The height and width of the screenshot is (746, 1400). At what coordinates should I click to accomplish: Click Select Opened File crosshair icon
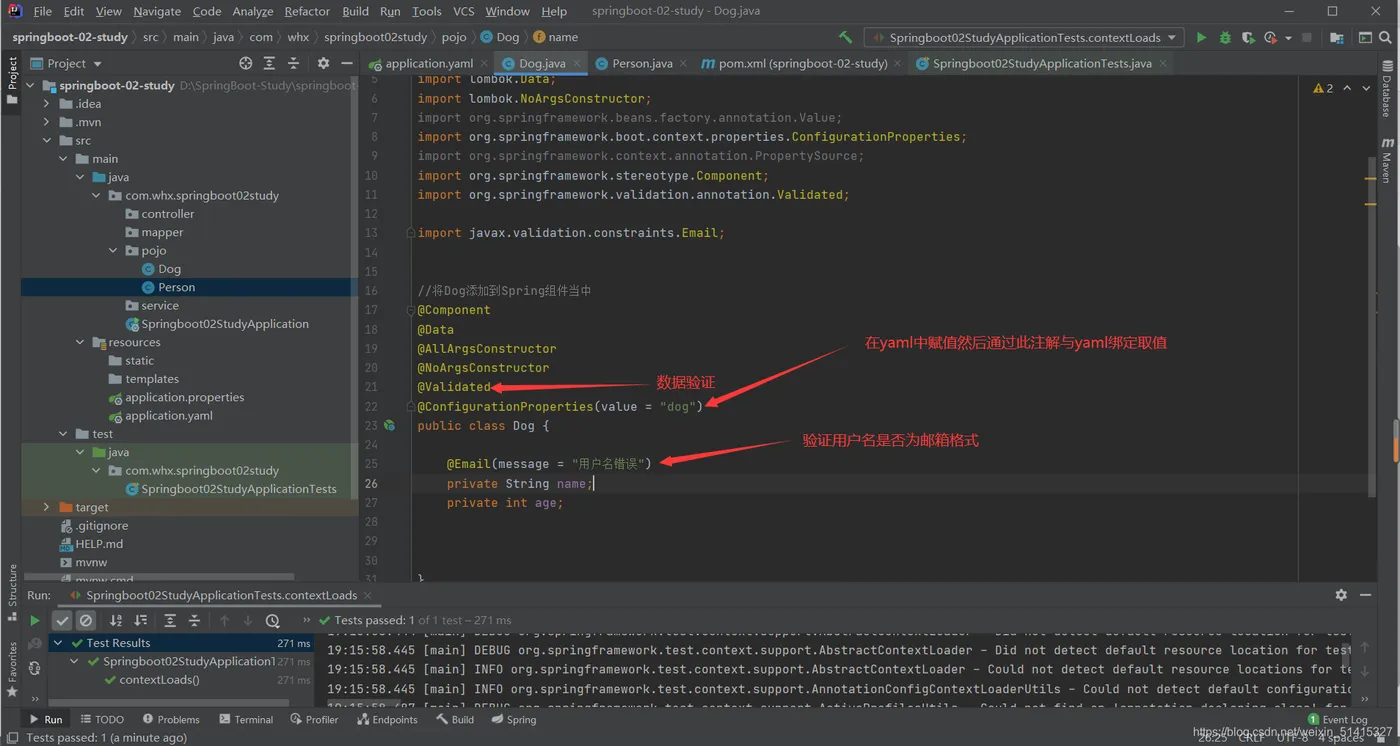pyautogui.click(x=246, y=63)
